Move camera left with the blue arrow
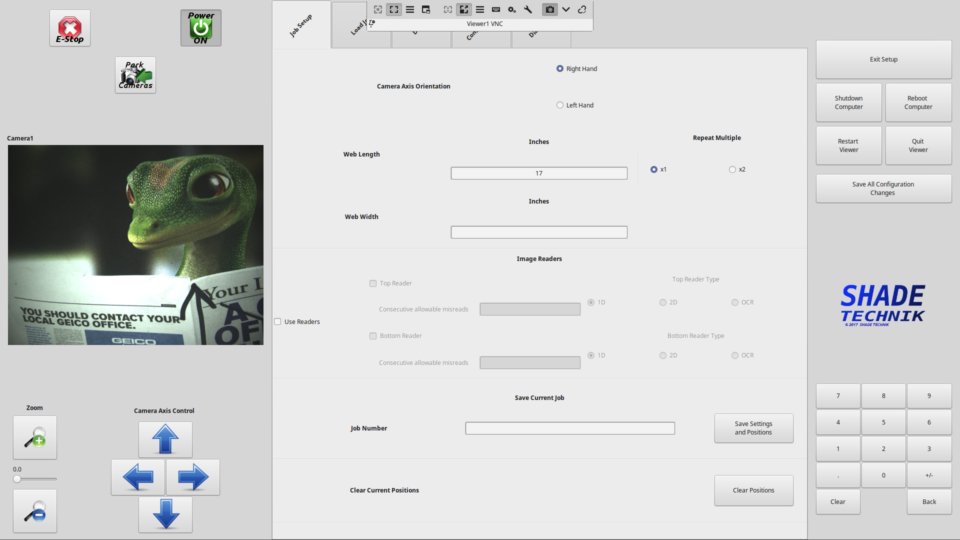This screenshot has width=960, height=540. (138, 477)
